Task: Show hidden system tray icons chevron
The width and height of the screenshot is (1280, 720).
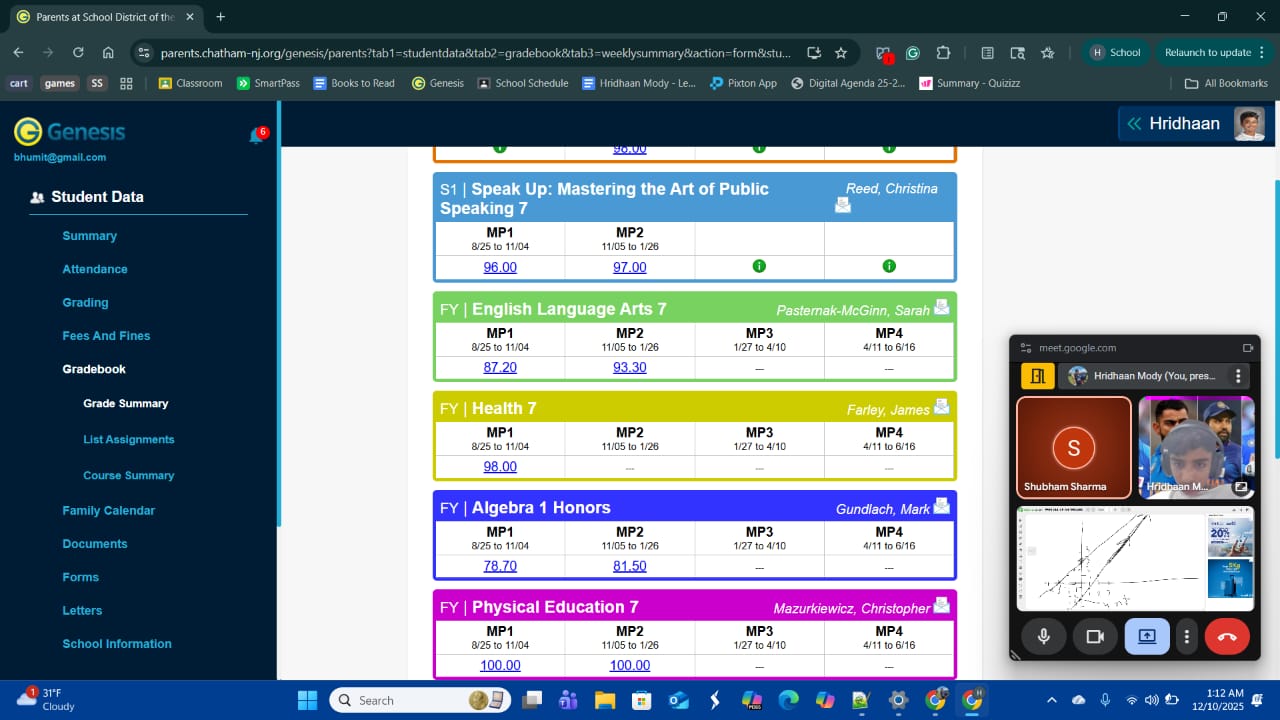Action: pos(1051,700)
